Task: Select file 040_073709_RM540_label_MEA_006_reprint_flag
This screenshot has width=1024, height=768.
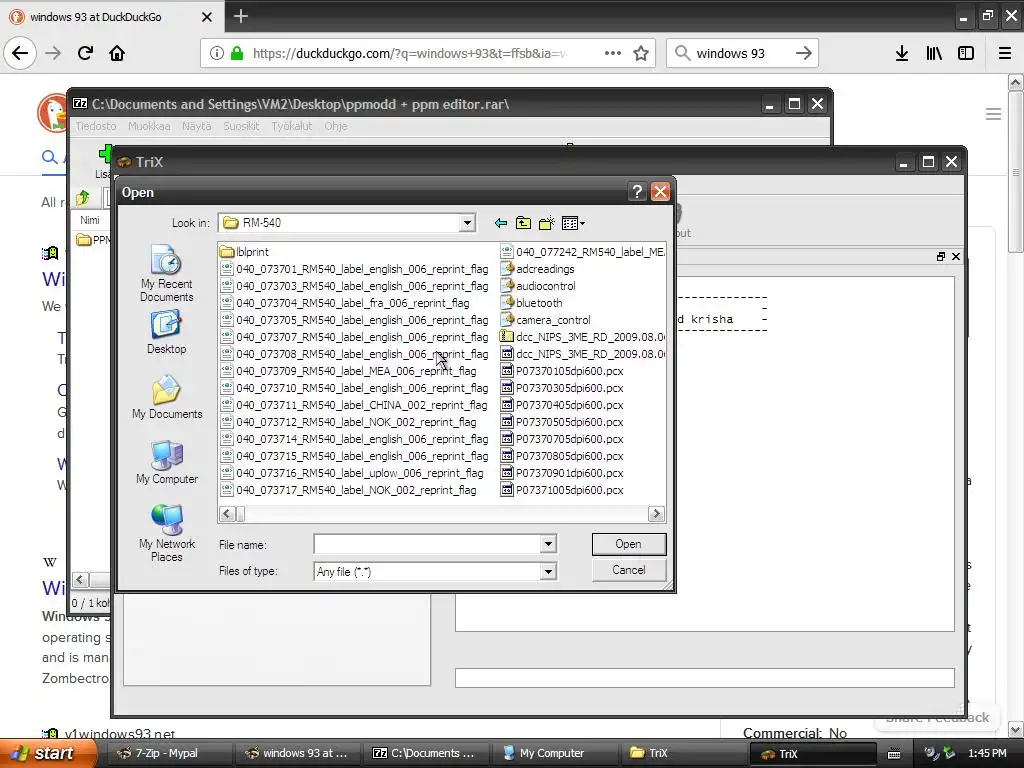Action: pos(349,370)
